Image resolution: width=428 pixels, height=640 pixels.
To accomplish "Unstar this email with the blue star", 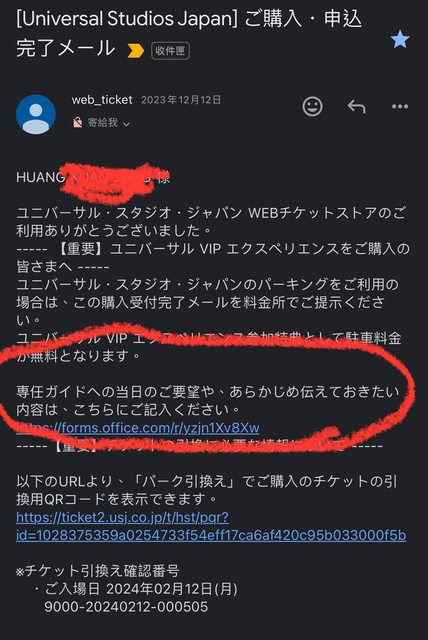I will tap(399, 40).
